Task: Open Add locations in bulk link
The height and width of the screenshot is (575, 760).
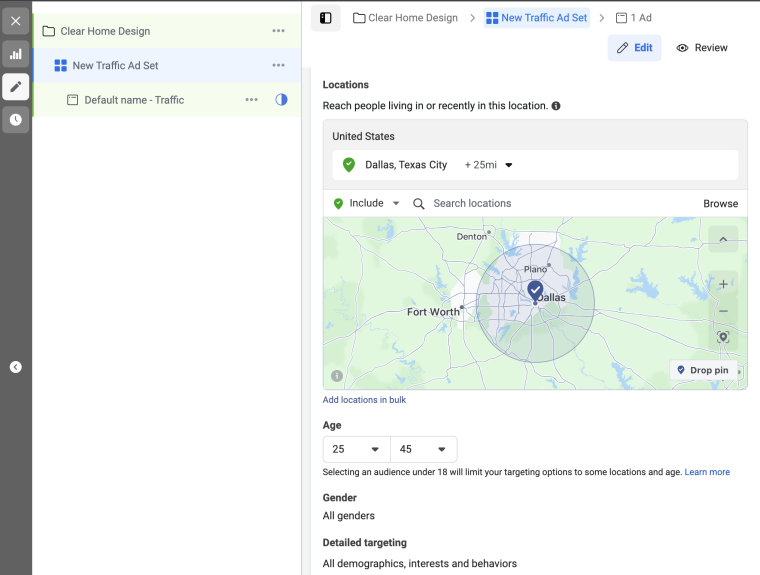Action: pyautogui.click(x=364, y=400)
